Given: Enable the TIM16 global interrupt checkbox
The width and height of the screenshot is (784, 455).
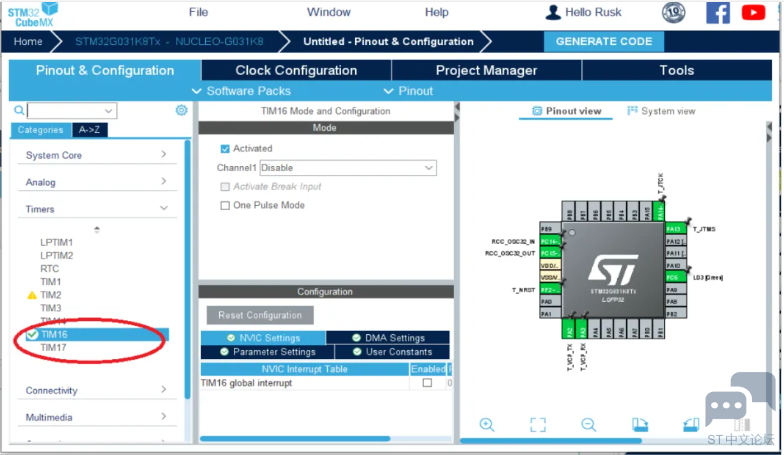Looking at the screenshot, I should tap(427, 383).
